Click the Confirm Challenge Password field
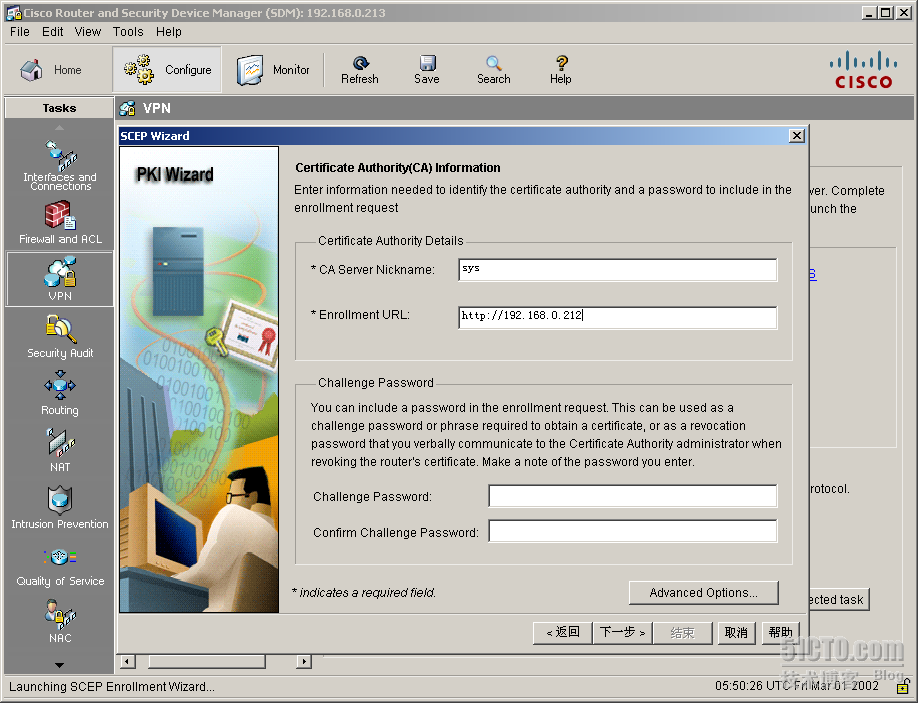 pos(633,531)
